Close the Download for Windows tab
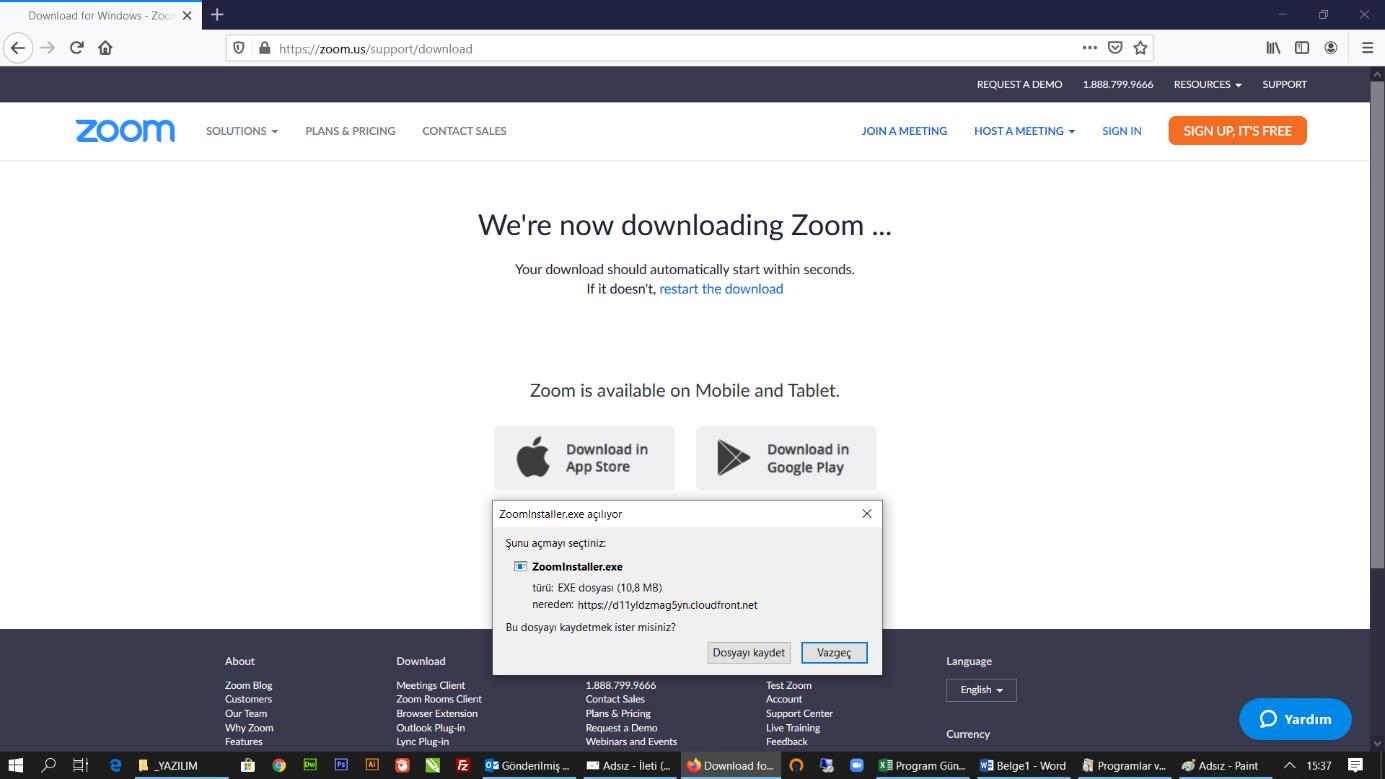Image resolution: width=1385 pixels, height=779 pixels. point(187,16)
